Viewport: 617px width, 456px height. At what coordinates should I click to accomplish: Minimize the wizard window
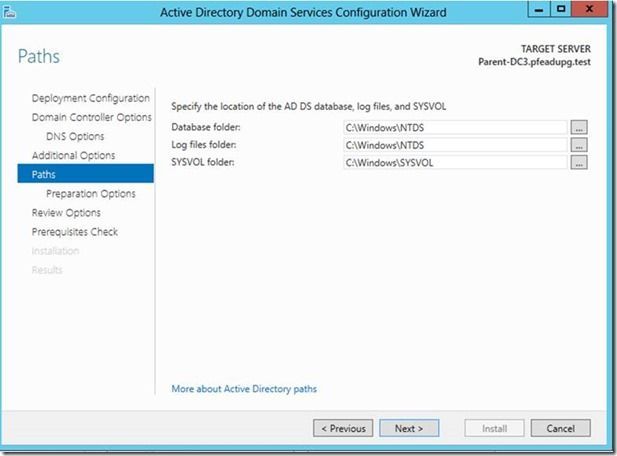click(539, 9)
